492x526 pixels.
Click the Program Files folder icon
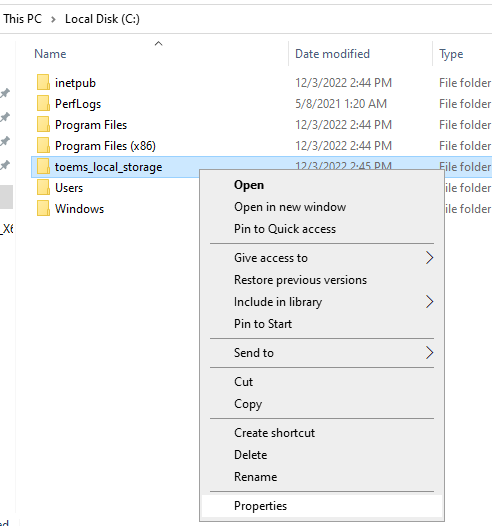[x=43, y=125]
